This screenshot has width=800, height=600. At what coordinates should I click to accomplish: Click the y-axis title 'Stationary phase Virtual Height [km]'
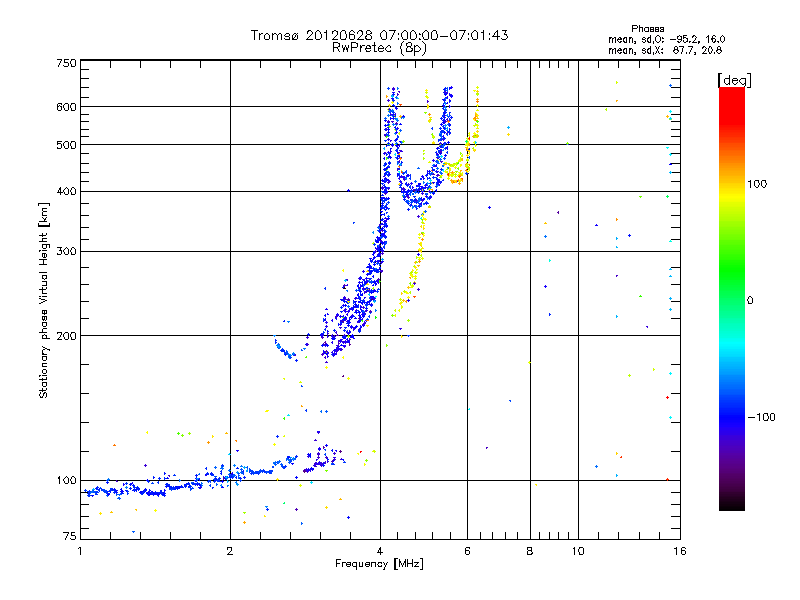pyautogui.click(x=44, y=300)
